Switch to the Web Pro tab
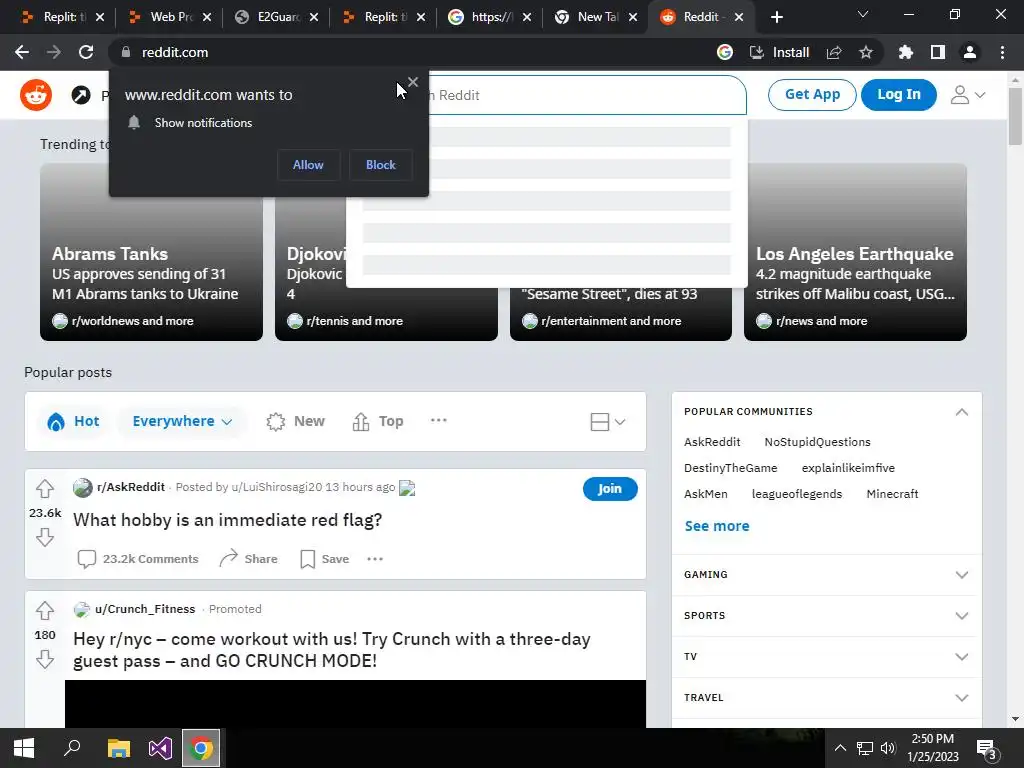 tap(170, 17)
